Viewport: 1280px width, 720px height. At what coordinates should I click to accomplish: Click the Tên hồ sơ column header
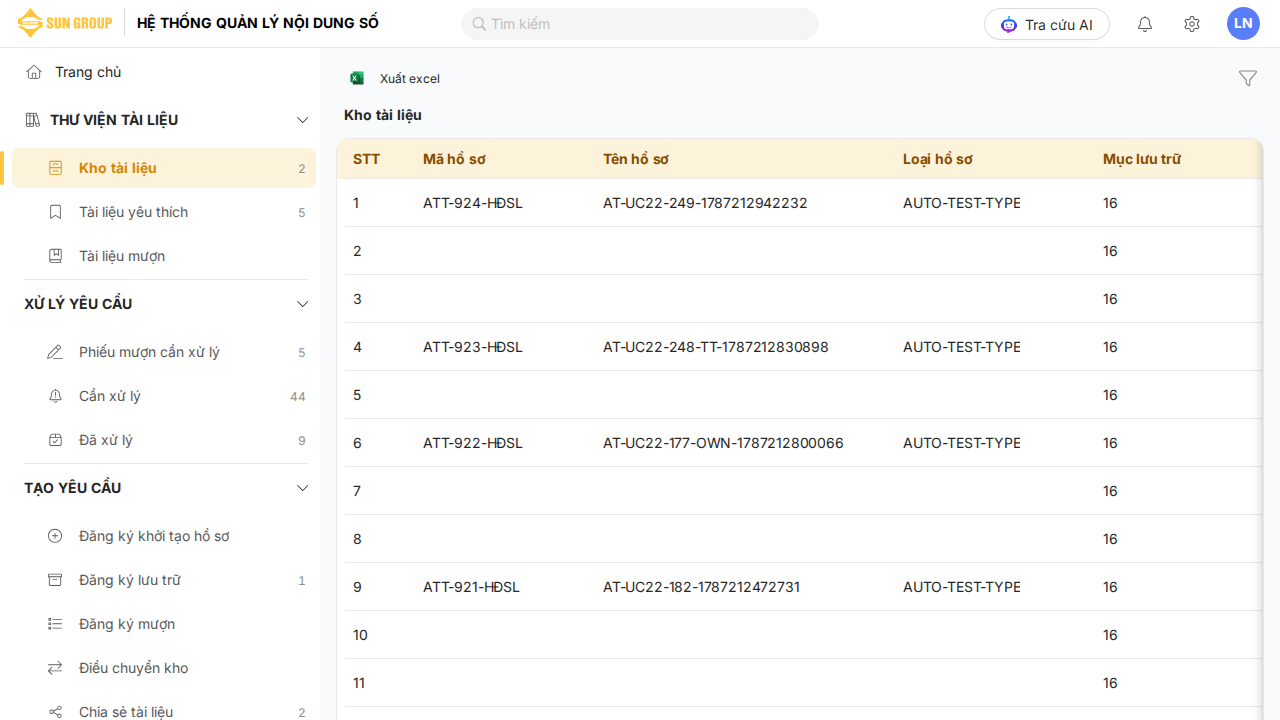tap(636, 159)
